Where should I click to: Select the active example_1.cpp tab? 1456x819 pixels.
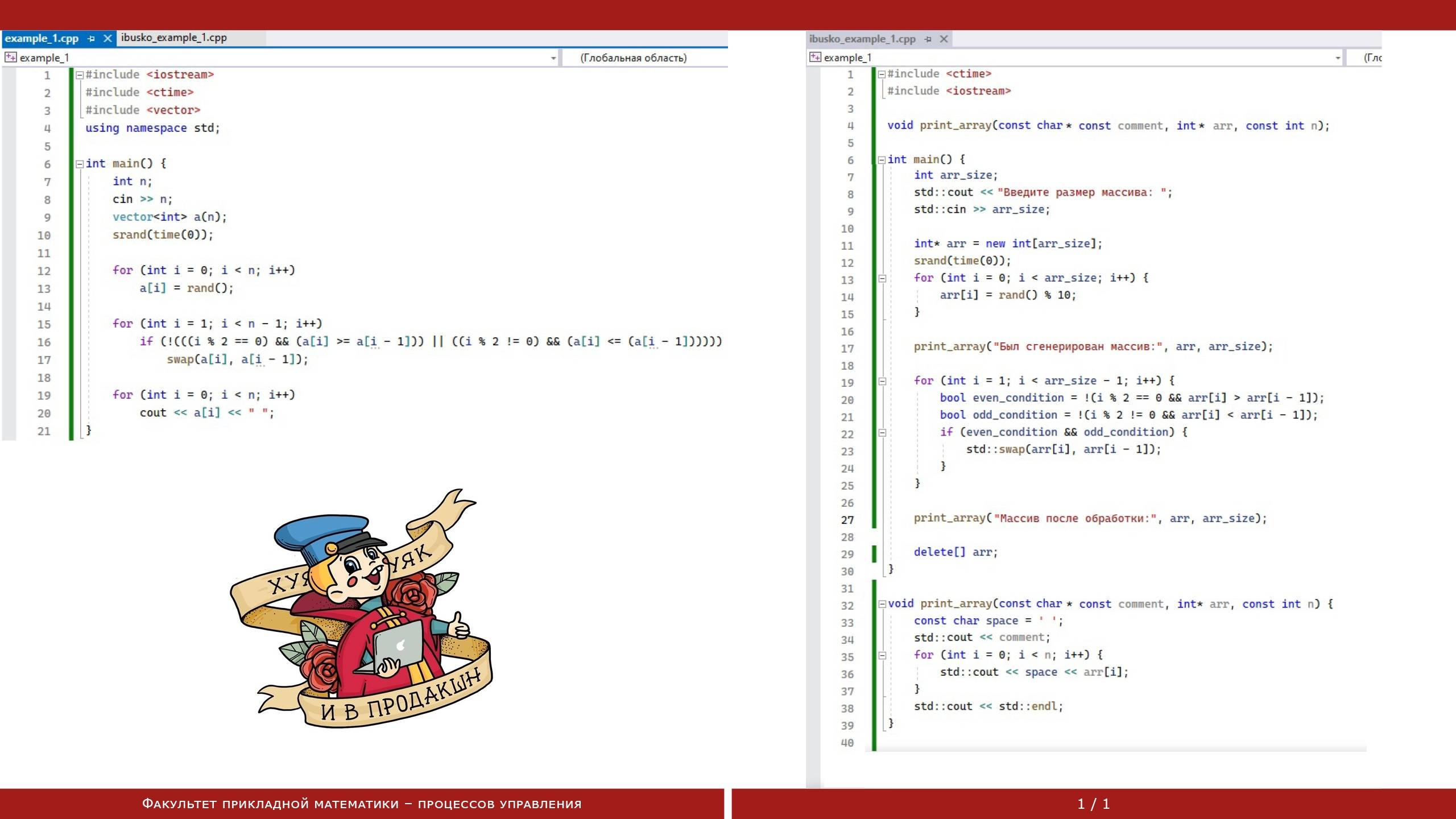point(42,39)
